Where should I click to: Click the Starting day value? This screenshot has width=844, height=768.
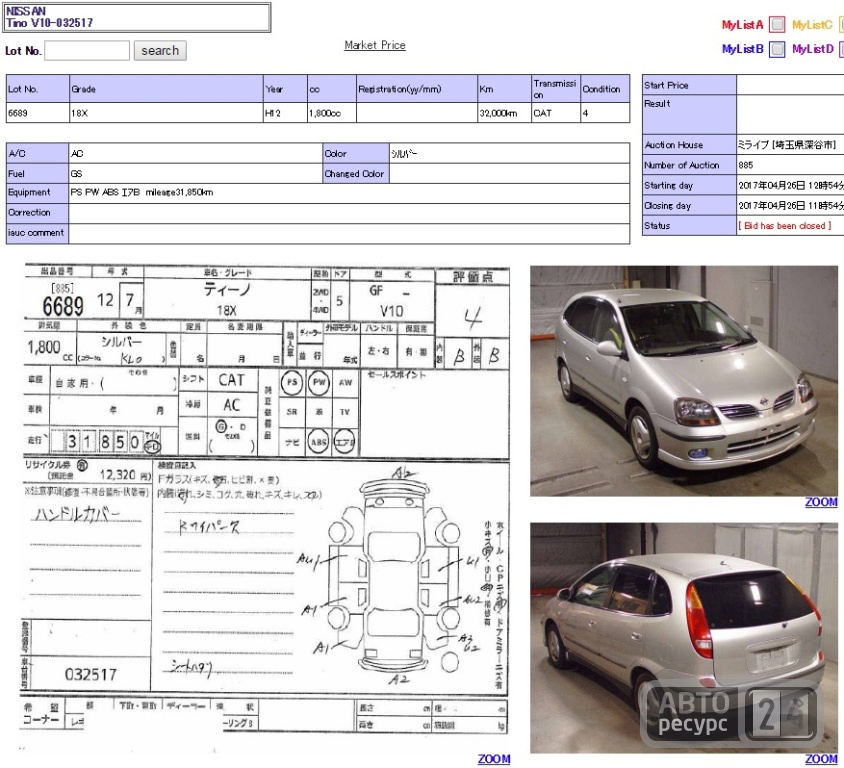point(791,186)
